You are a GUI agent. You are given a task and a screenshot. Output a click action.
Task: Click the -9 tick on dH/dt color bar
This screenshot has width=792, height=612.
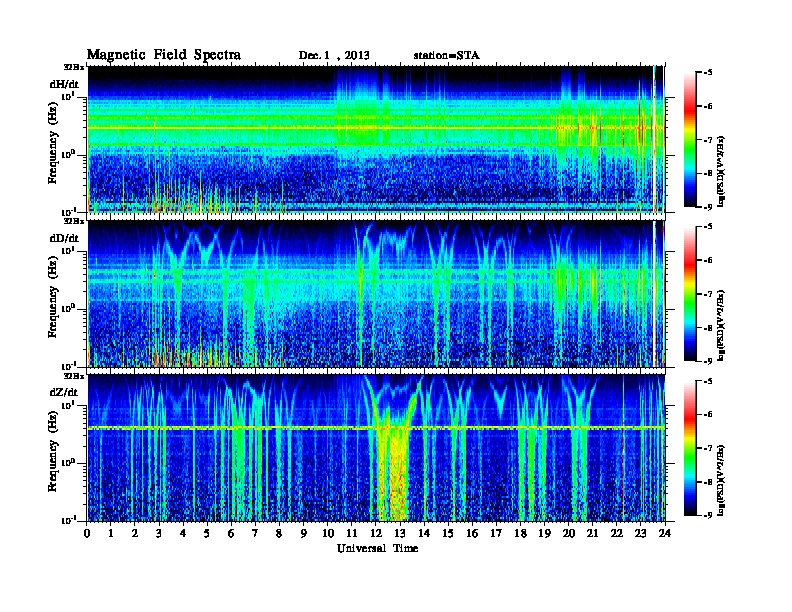point(707,207)
